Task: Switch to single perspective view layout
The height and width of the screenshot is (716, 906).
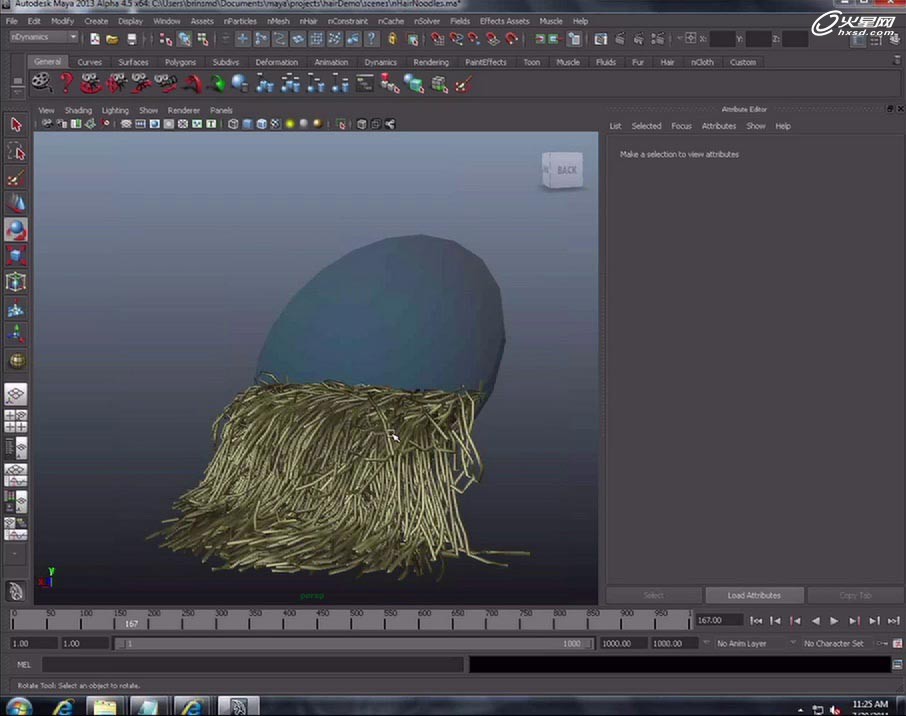Action: click(15, 395)
